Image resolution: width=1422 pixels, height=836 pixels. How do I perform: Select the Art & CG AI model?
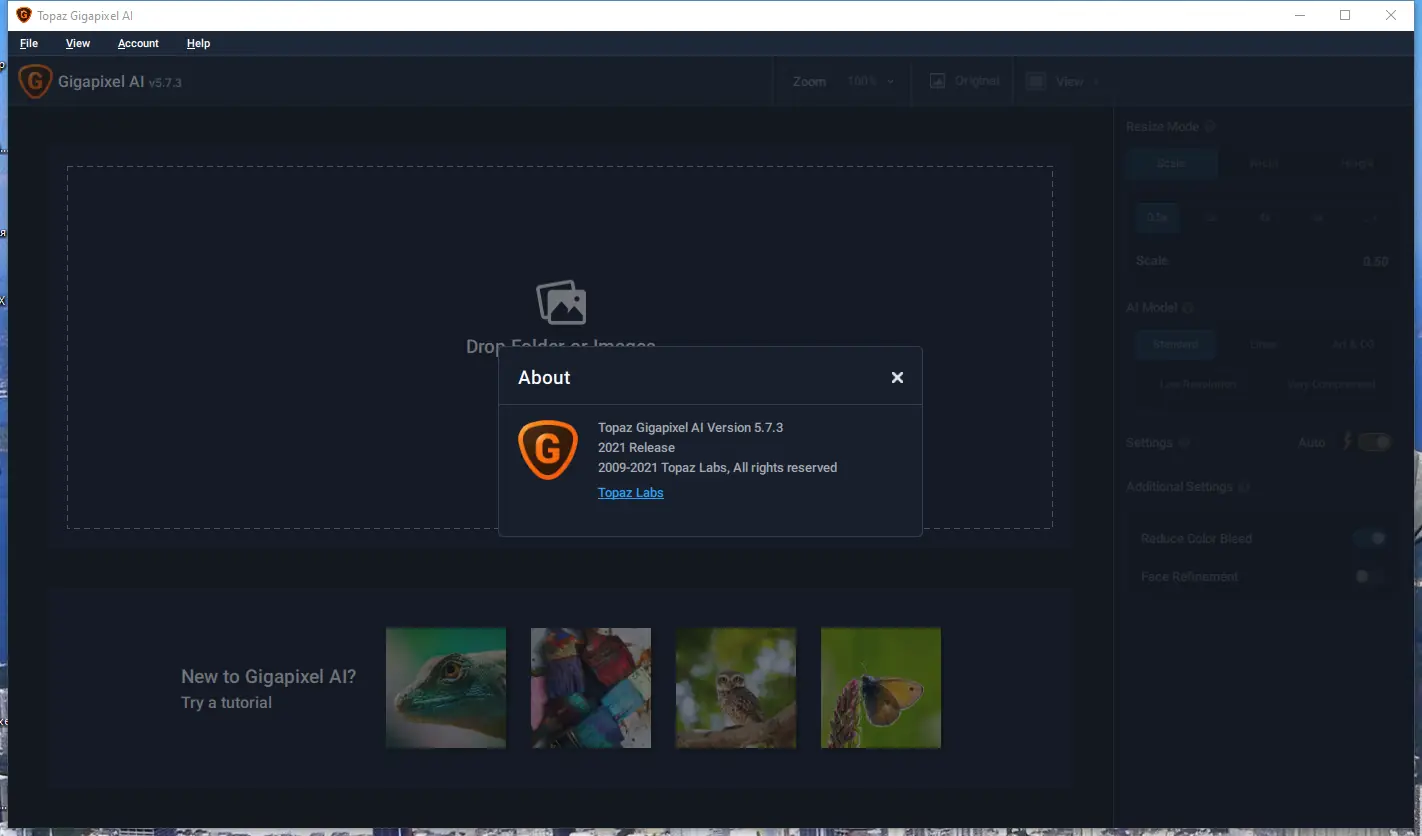(1352, 344)
